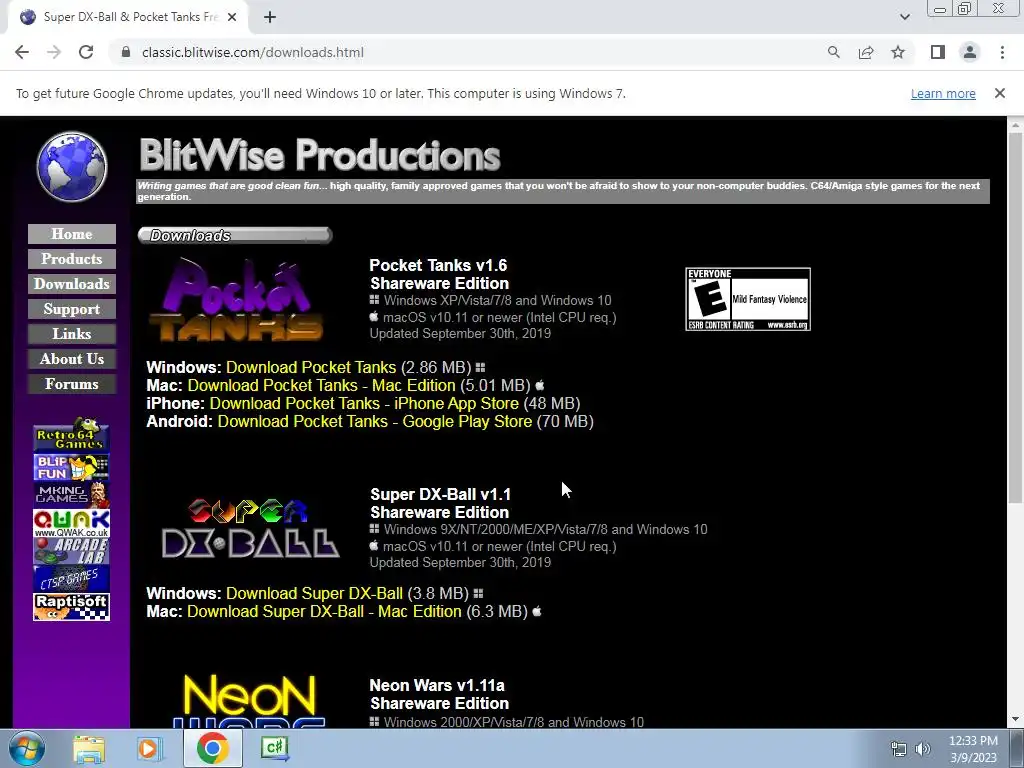The height and width of the screenshot is (768, 1024).
Task: Dismiss the Chrome update notification bar
Action: click(x=999, y=93)
